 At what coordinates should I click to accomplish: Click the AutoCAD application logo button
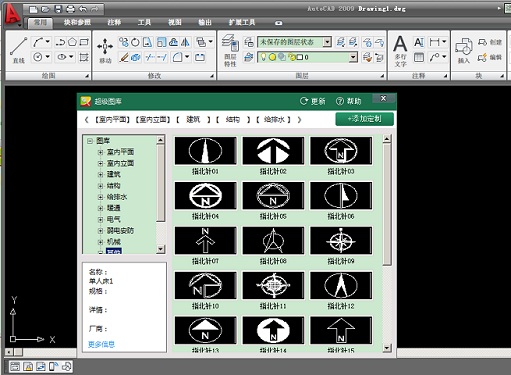[x=12, y=14]
